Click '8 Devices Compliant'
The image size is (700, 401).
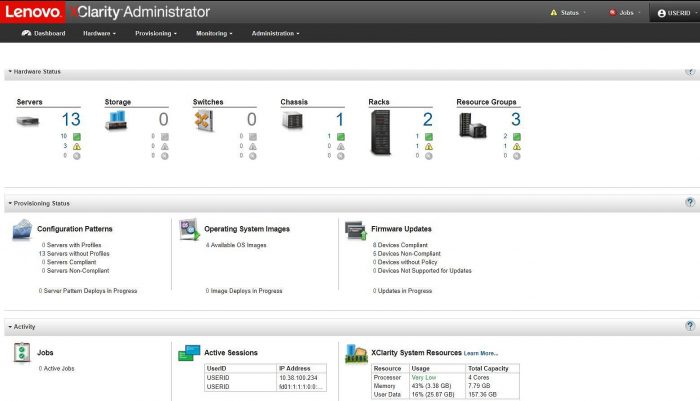tap(400, 245)
